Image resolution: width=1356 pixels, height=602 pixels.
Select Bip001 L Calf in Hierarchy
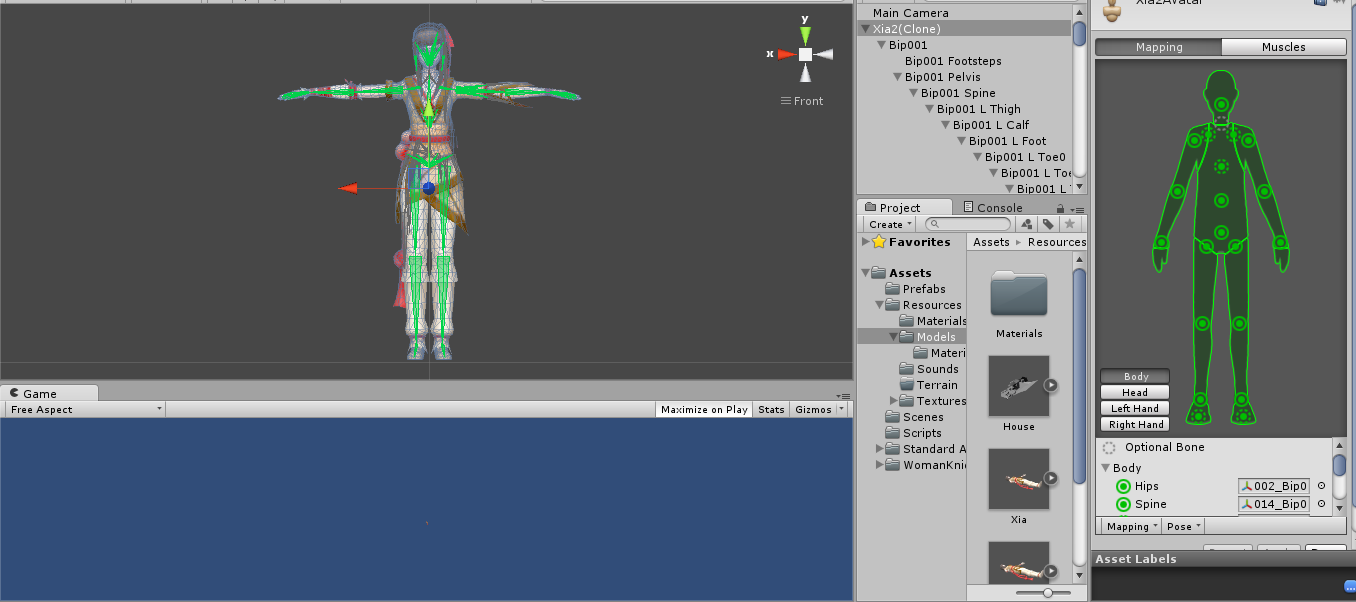(991, 125)
